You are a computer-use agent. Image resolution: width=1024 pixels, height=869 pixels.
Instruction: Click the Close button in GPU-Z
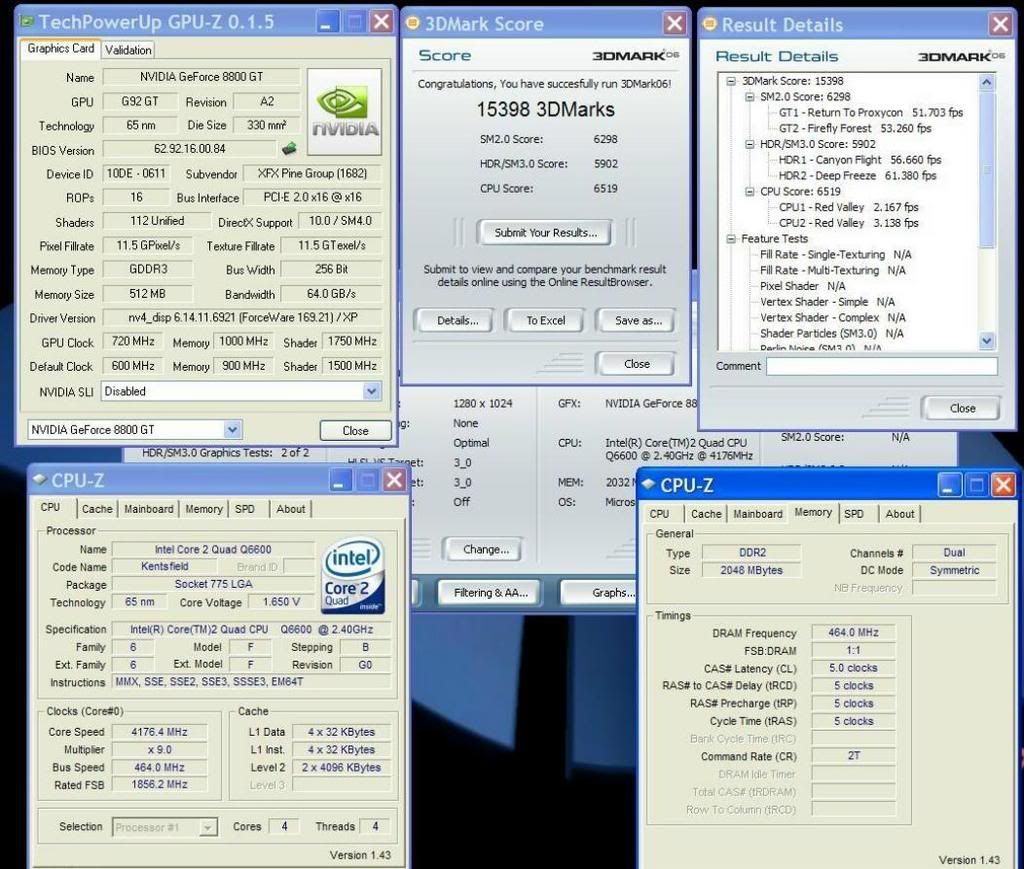pyautogui.click(x=355, y=430)
